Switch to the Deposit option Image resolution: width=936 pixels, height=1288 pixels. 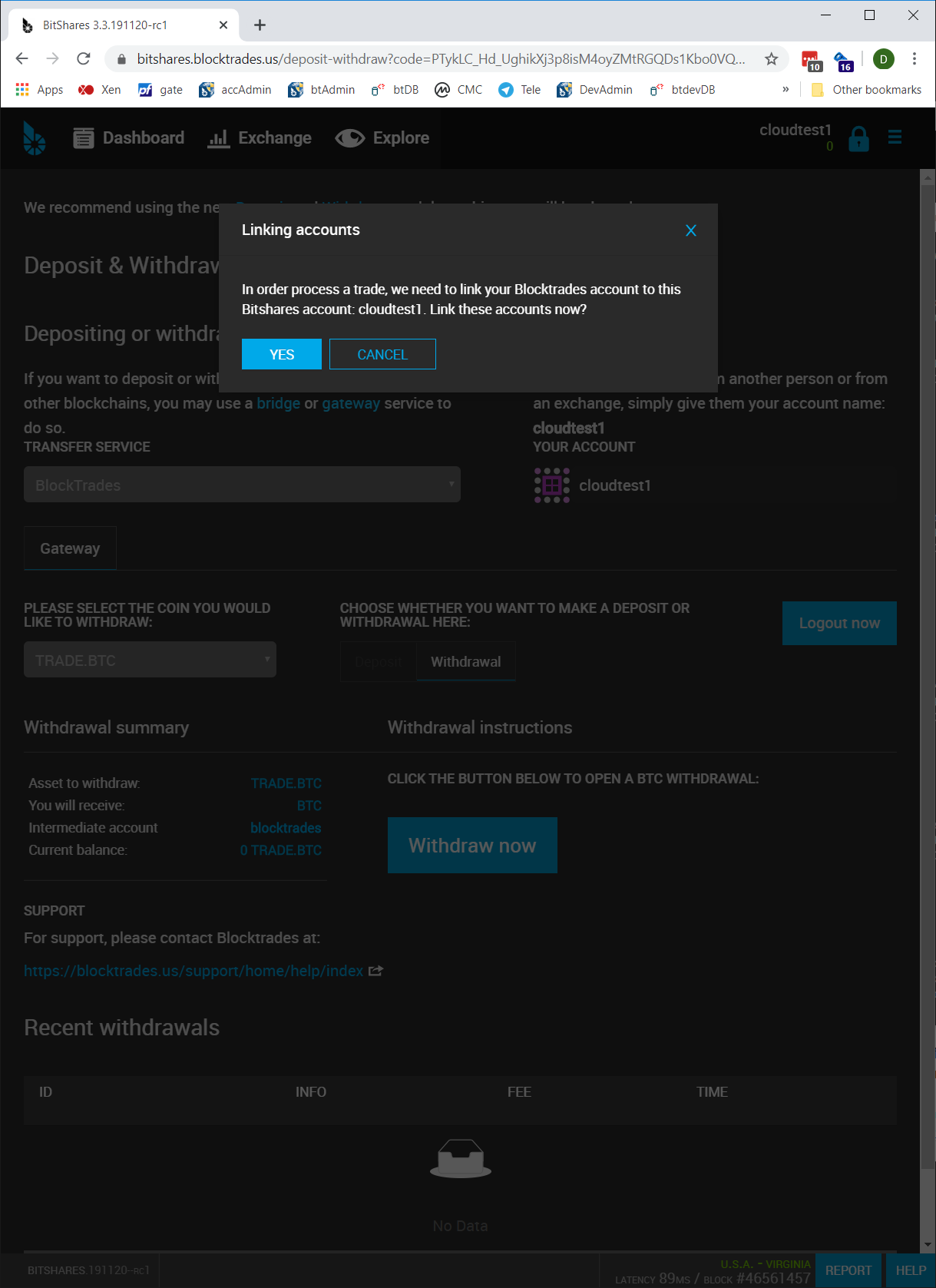(379, 661)
